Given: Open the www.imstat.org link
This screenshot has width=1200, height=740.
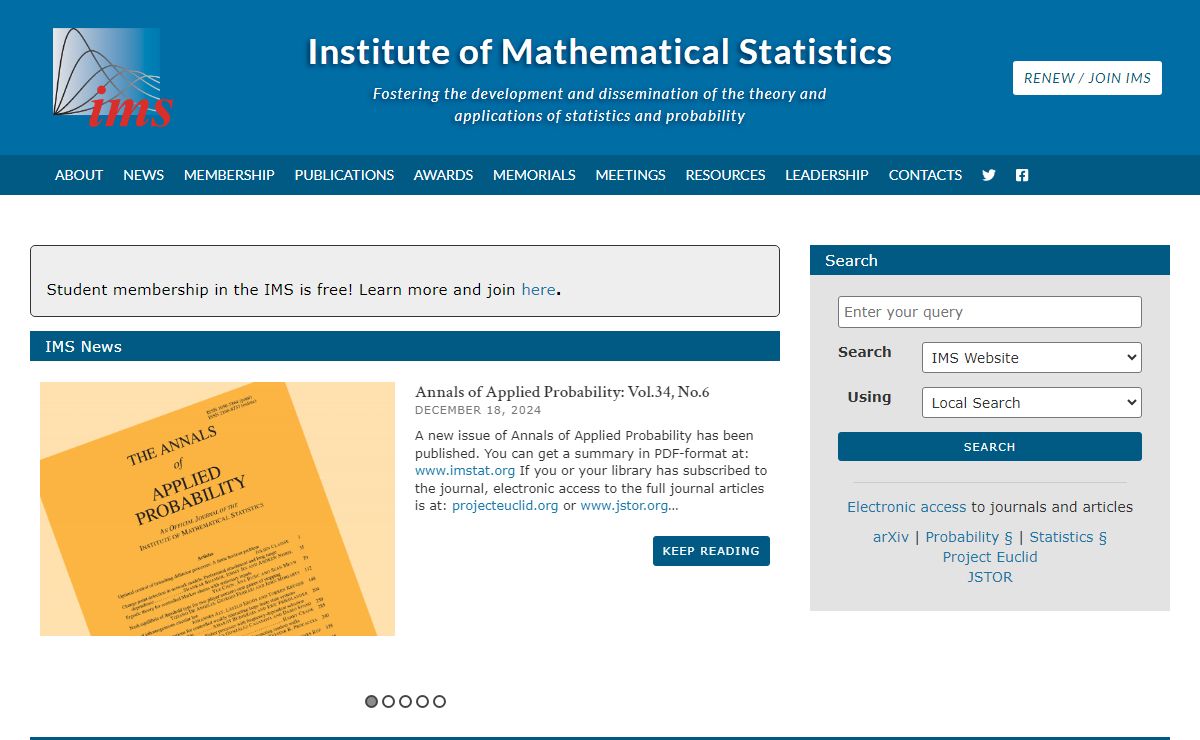Looking at the screenshot, I should [465, 471].
